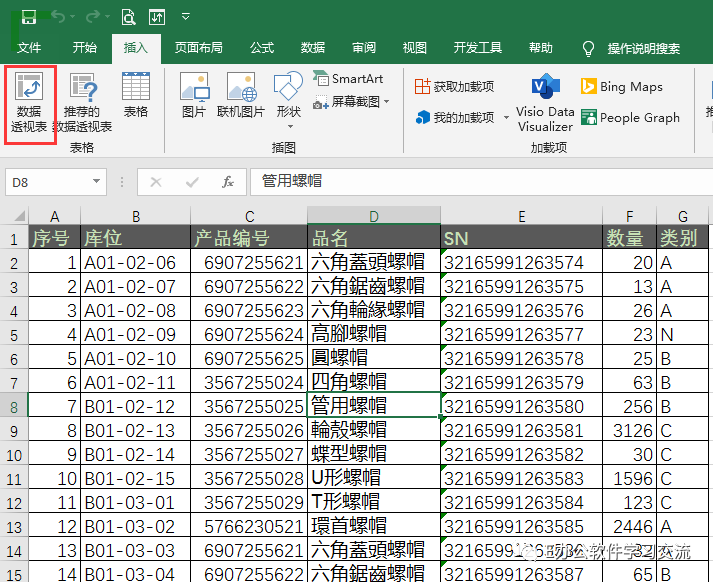The width and height of the screenshot is (713, 582).
Task: Open People Graph add-in
Action: click(630, 118)
